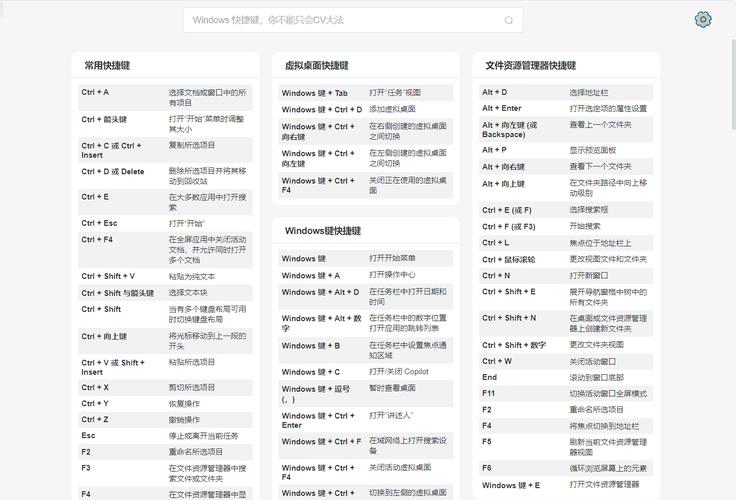Click the Alt + 向右键 shortcut row

(x=566, y=167)
